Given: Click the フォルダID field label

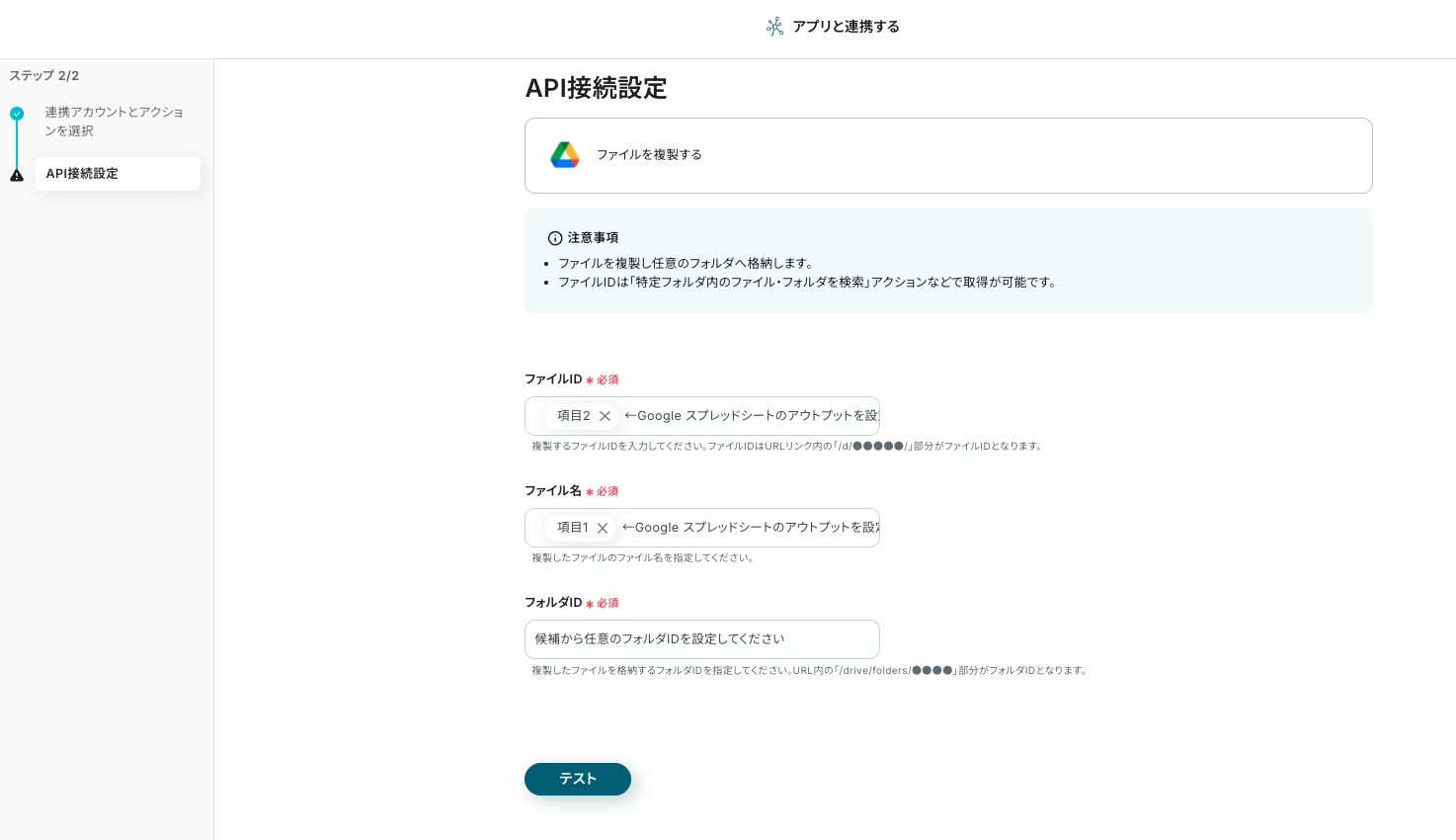Looking at the screenshot, I should (x=553, y=603).
